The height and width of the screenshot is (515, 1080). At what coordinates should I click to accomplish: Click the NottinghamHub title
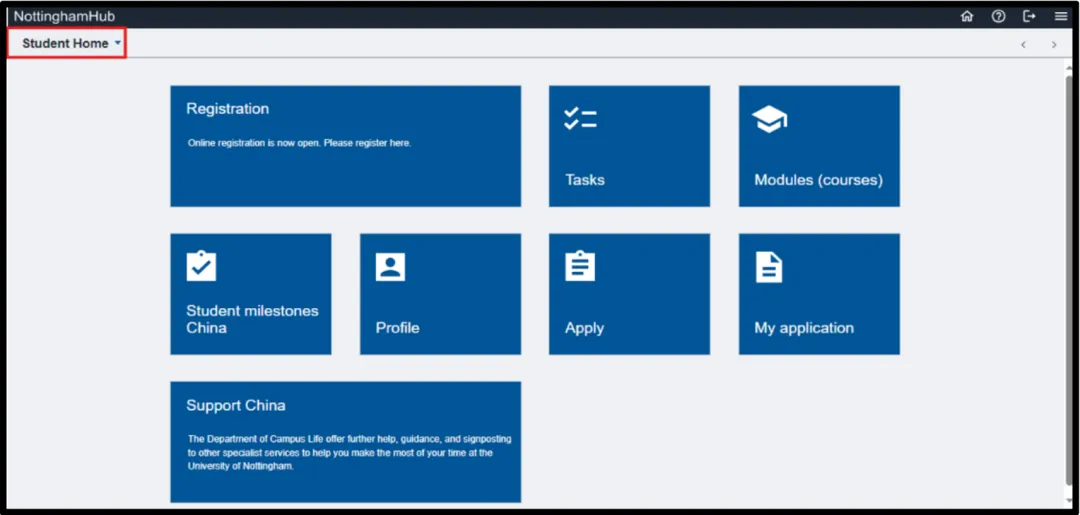pyautogui.click(x=65, y=17)
